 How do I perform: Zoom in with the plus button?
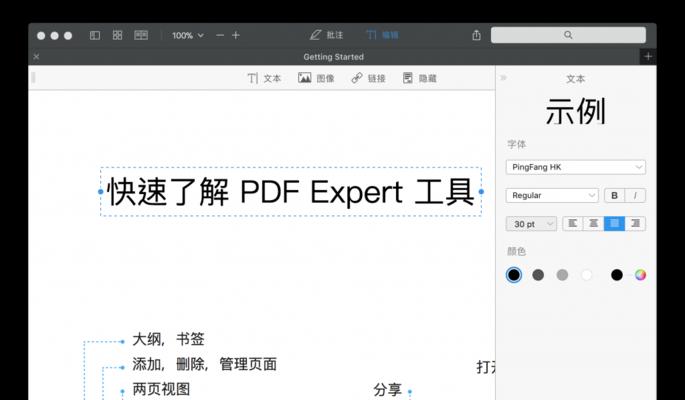click(x=235, y=35)
